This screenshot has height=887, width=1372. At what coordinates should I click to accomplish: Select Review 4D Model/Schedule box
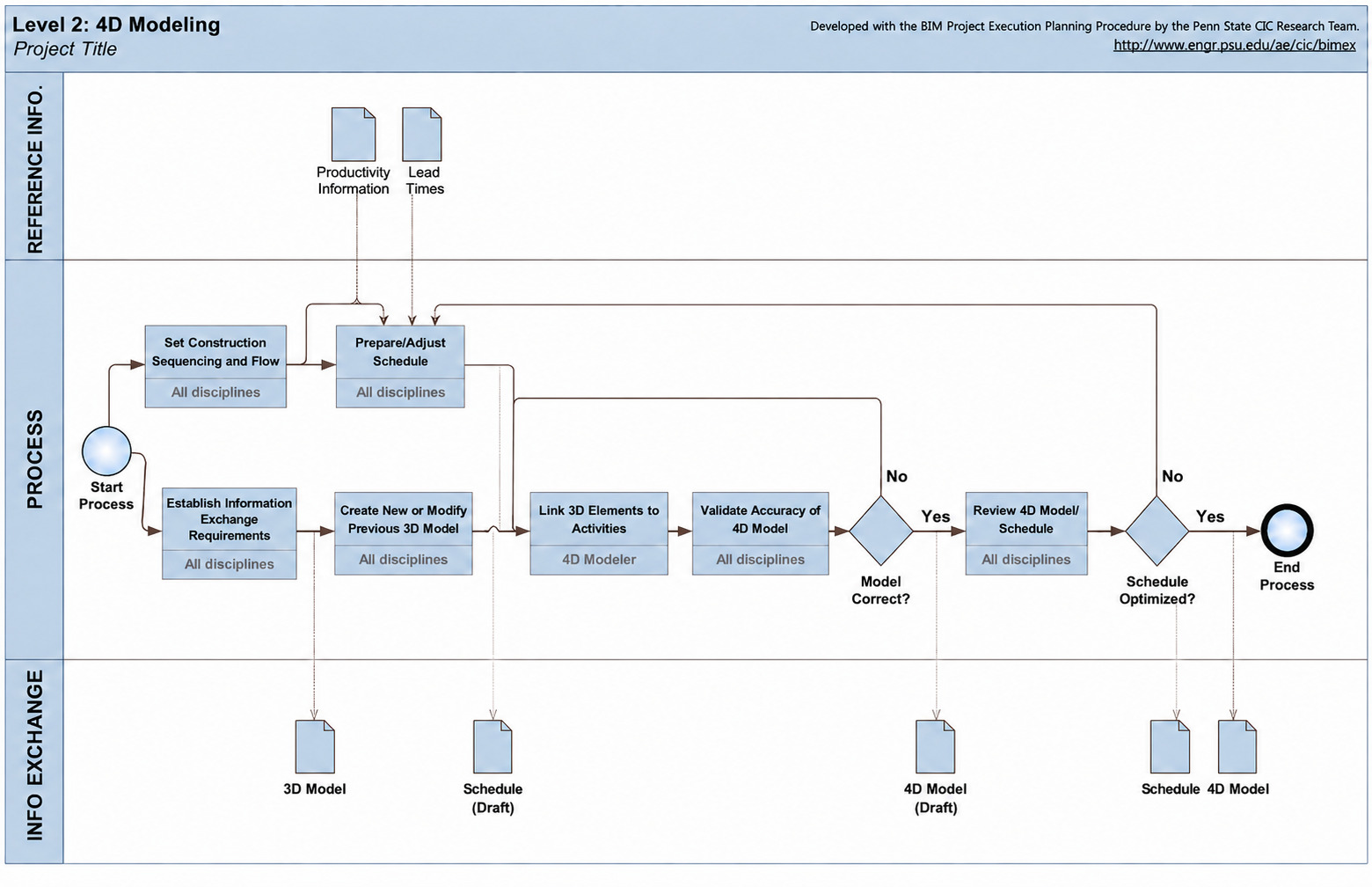[1026, 534]
